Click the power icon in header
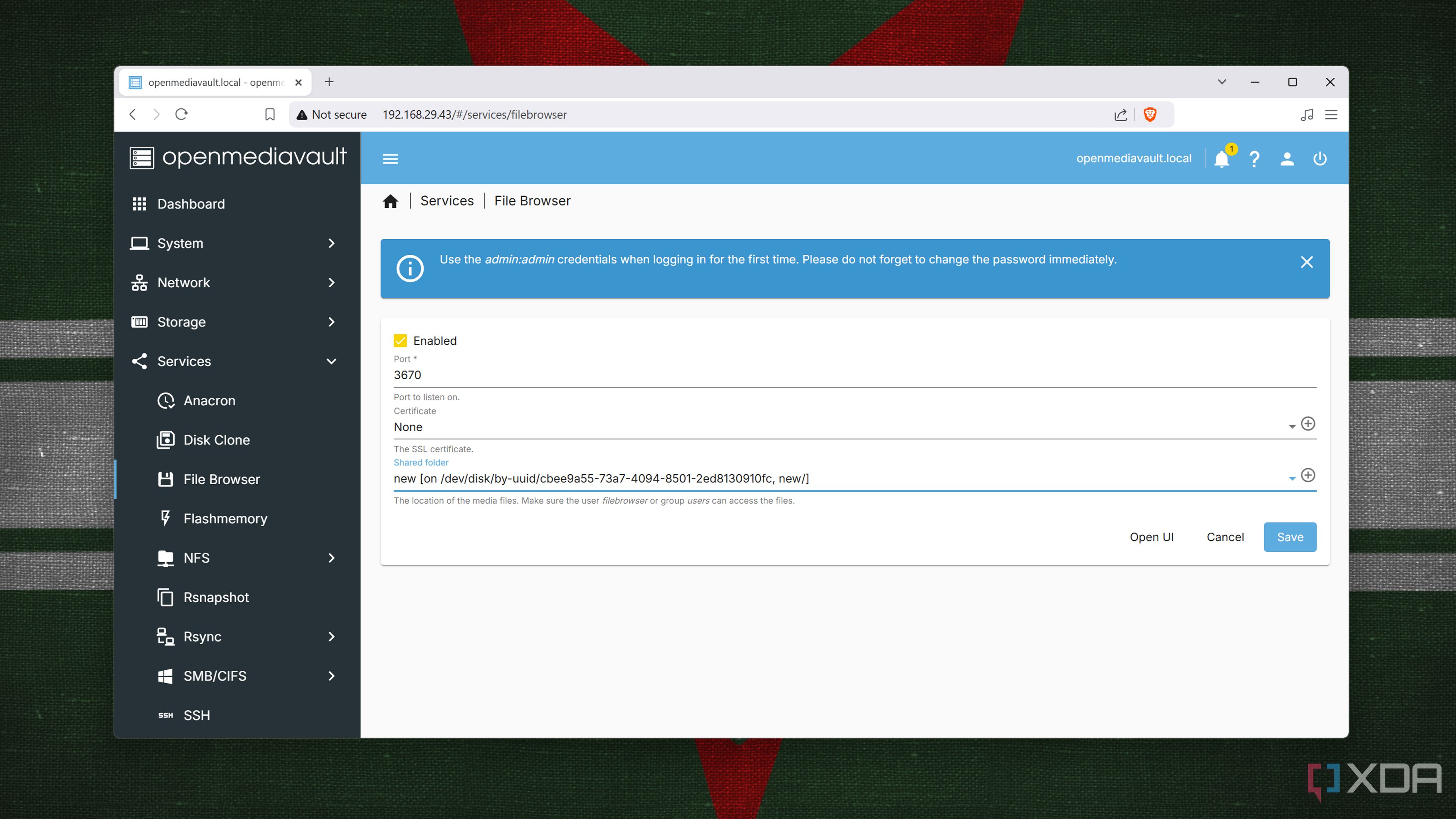The width and height of the screenshot is (1456, 819). (x=1320, y=159)
